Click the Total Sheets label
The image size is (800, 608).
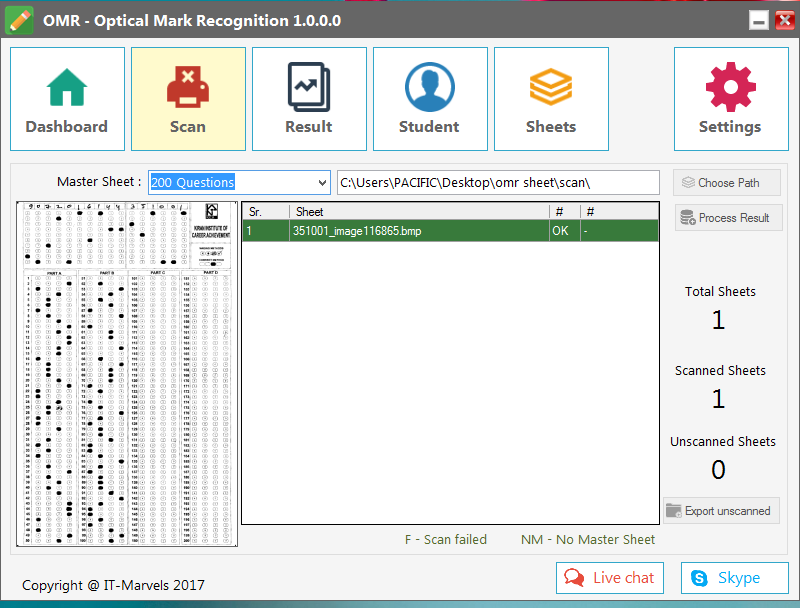(x=720, y=291)
